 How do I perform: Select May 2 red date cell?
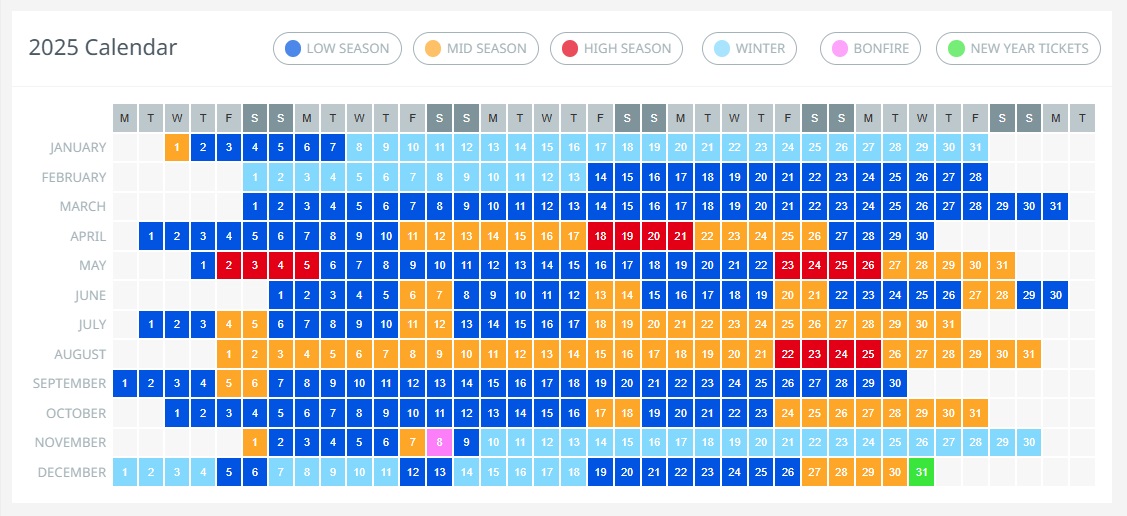click(x=229, y=266)
